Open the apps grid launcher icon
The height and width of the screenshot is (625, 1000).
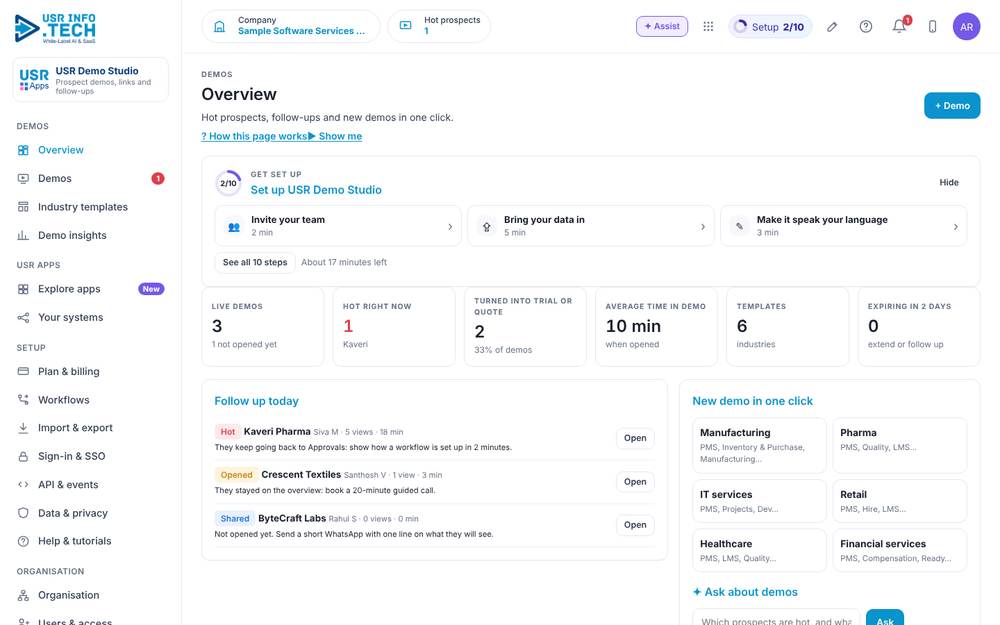point(708,26)
